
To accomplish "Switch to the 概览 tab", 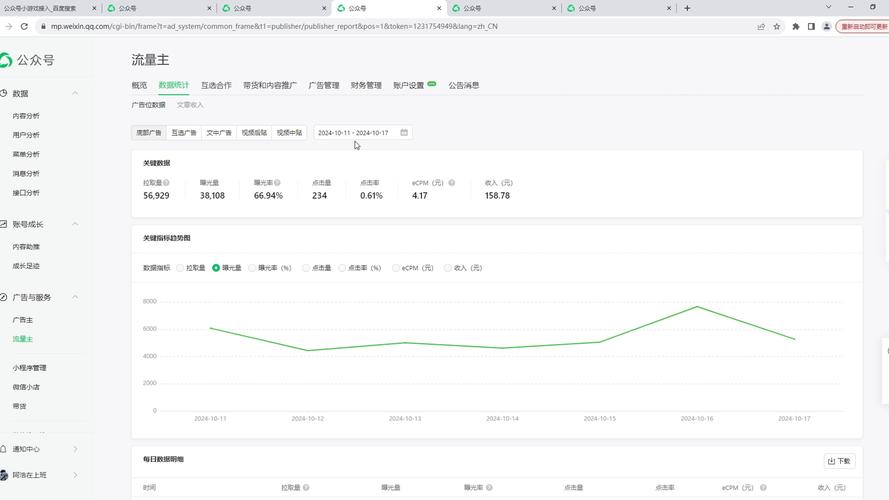I will (139, 85).
